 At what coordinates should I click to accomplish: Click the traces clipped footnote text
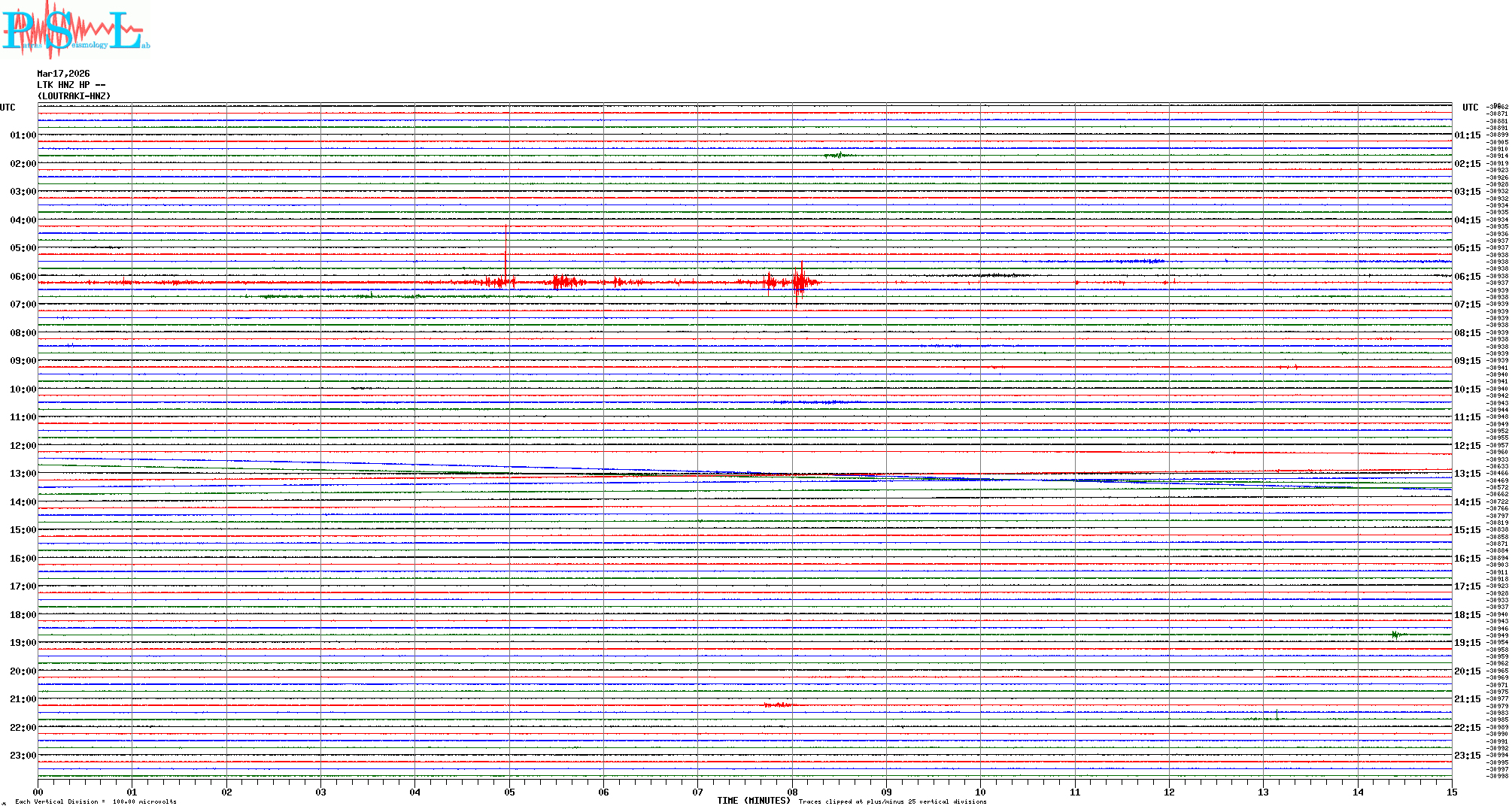892,802
